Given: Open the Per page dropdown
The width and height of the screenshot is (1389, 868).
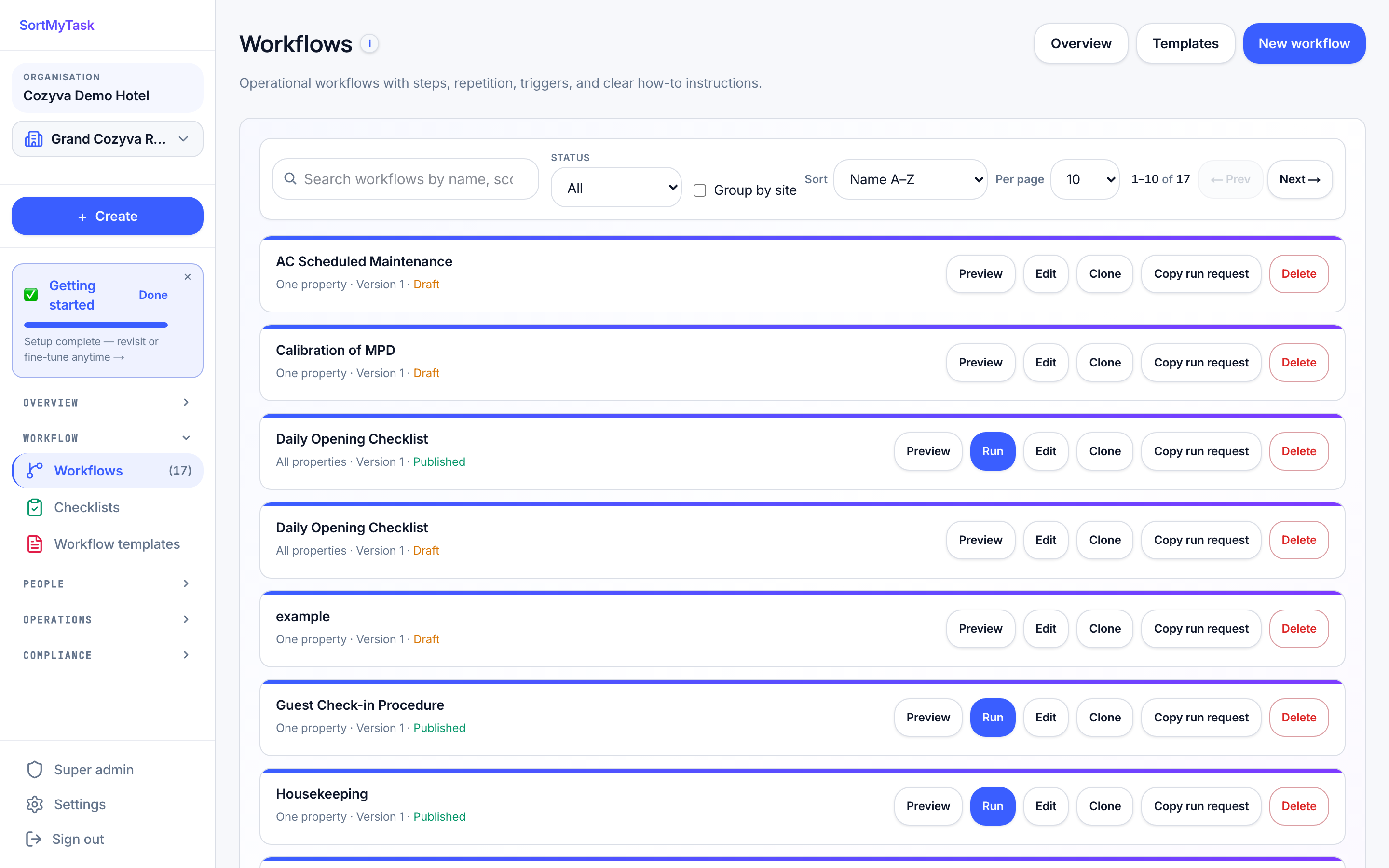Looking at the screenshot, I should pyautogui.click(x=1085, y=179).
